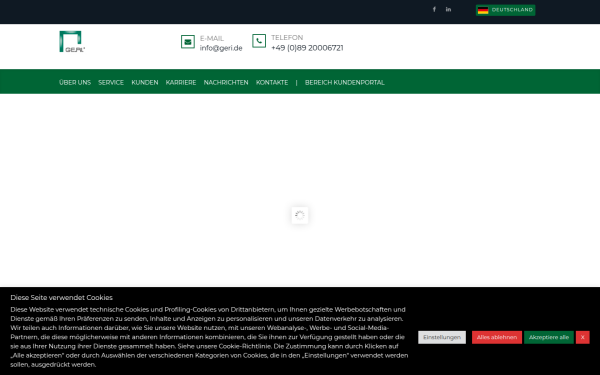Click the E-MAIL label text
This screenshot has width=600, height=375.
(212, 38)
